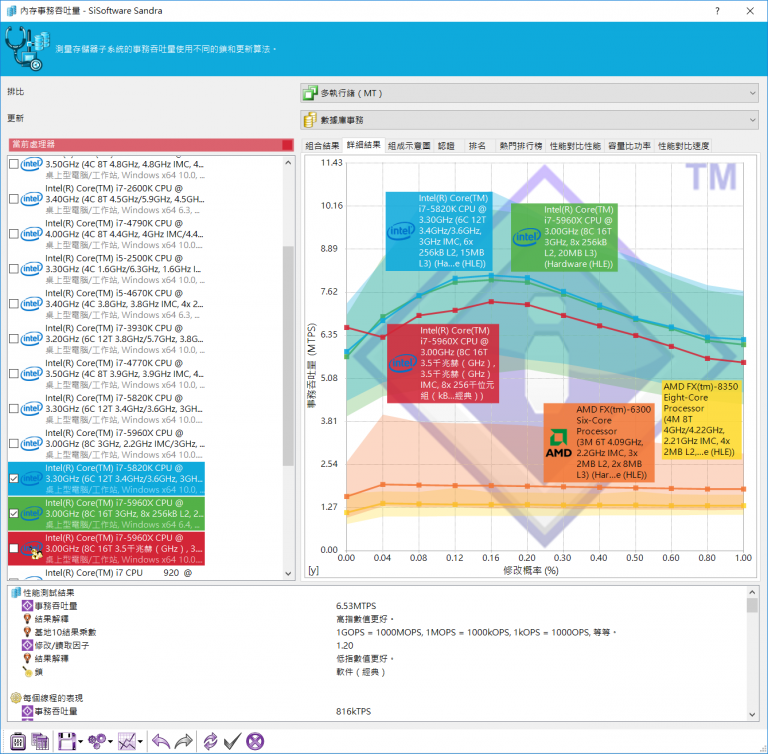Switch to the 組成示意圖 tab
The height and width of the screenshot is (754, 768).
point(409,146)
